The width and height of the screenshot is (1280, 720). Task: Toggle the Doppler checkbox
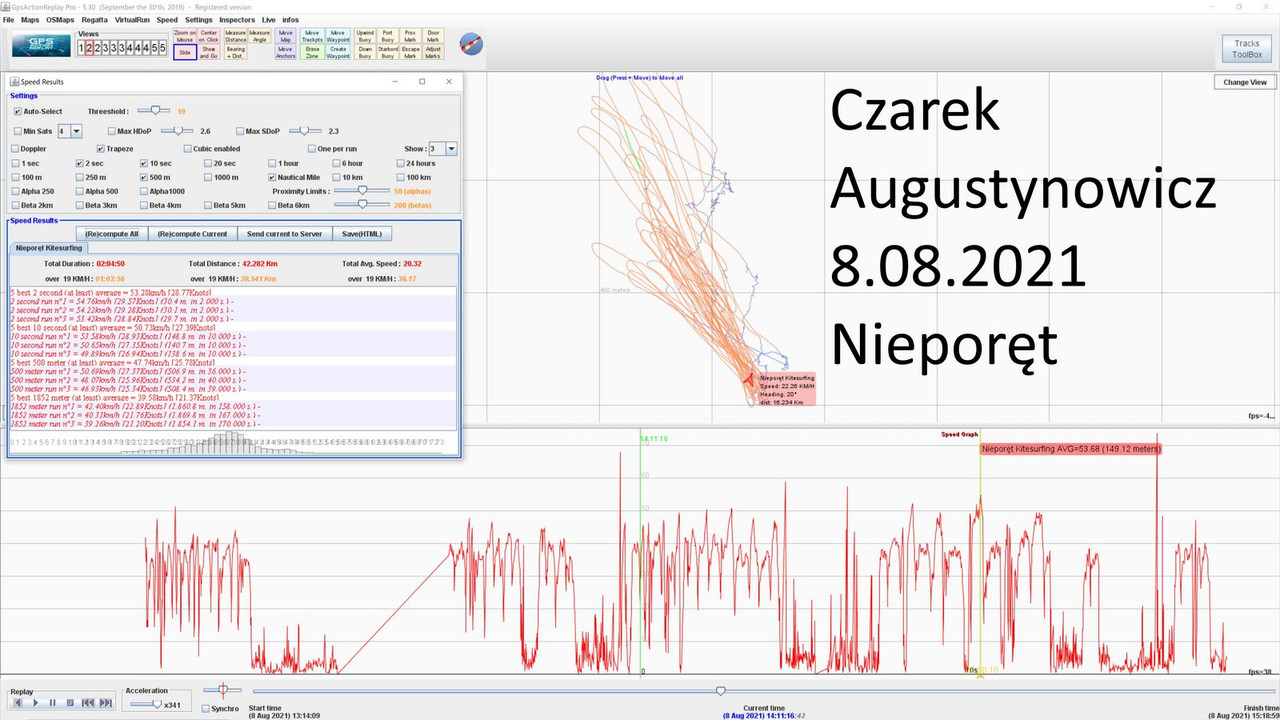click(15, 148)
